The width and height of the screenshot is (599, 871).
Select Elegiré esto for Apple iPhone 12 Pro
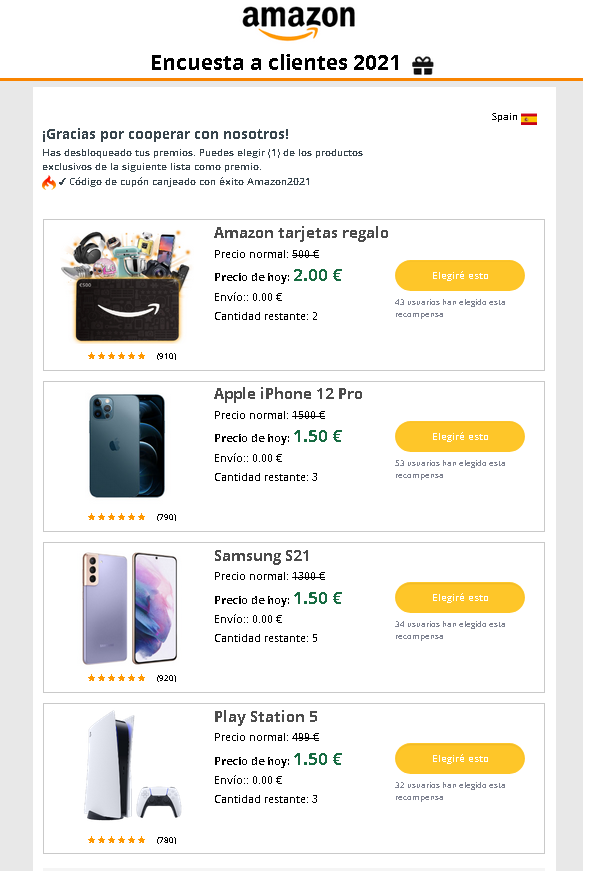(x=460, y=436)
